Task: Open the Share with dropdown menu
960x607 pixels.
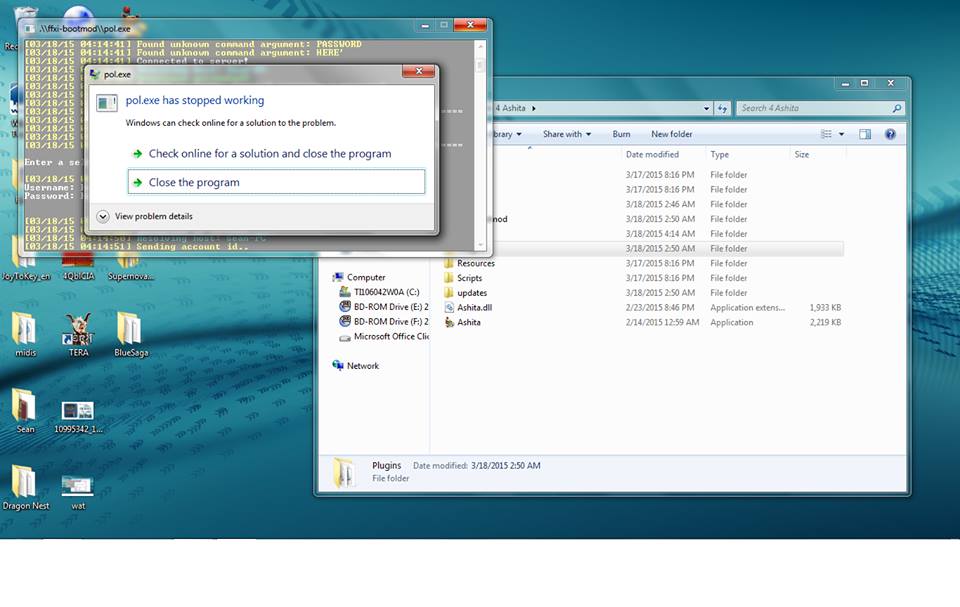Action: click(x=566, y=134)
